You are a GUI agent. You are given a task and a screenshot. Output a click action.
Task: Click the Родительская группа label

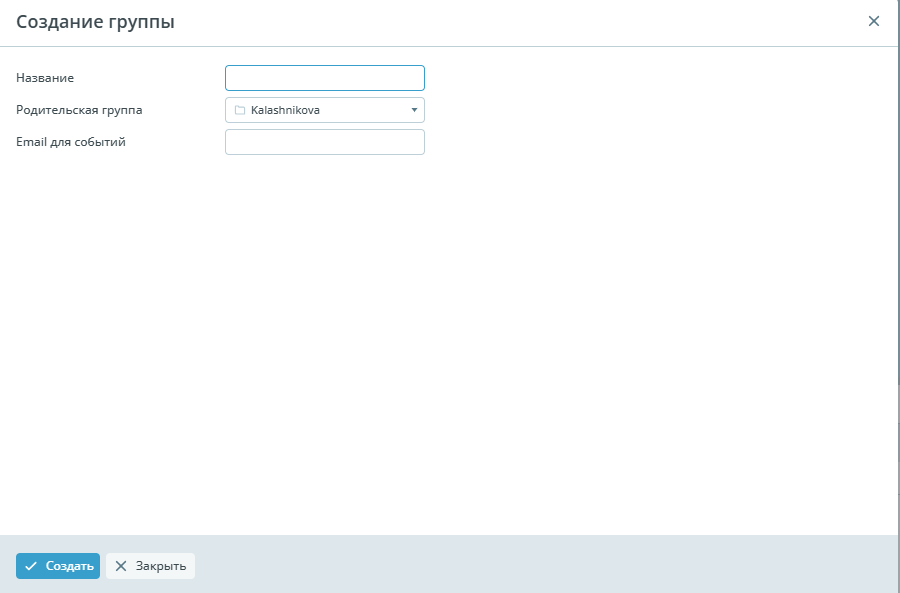coord(79,110)
